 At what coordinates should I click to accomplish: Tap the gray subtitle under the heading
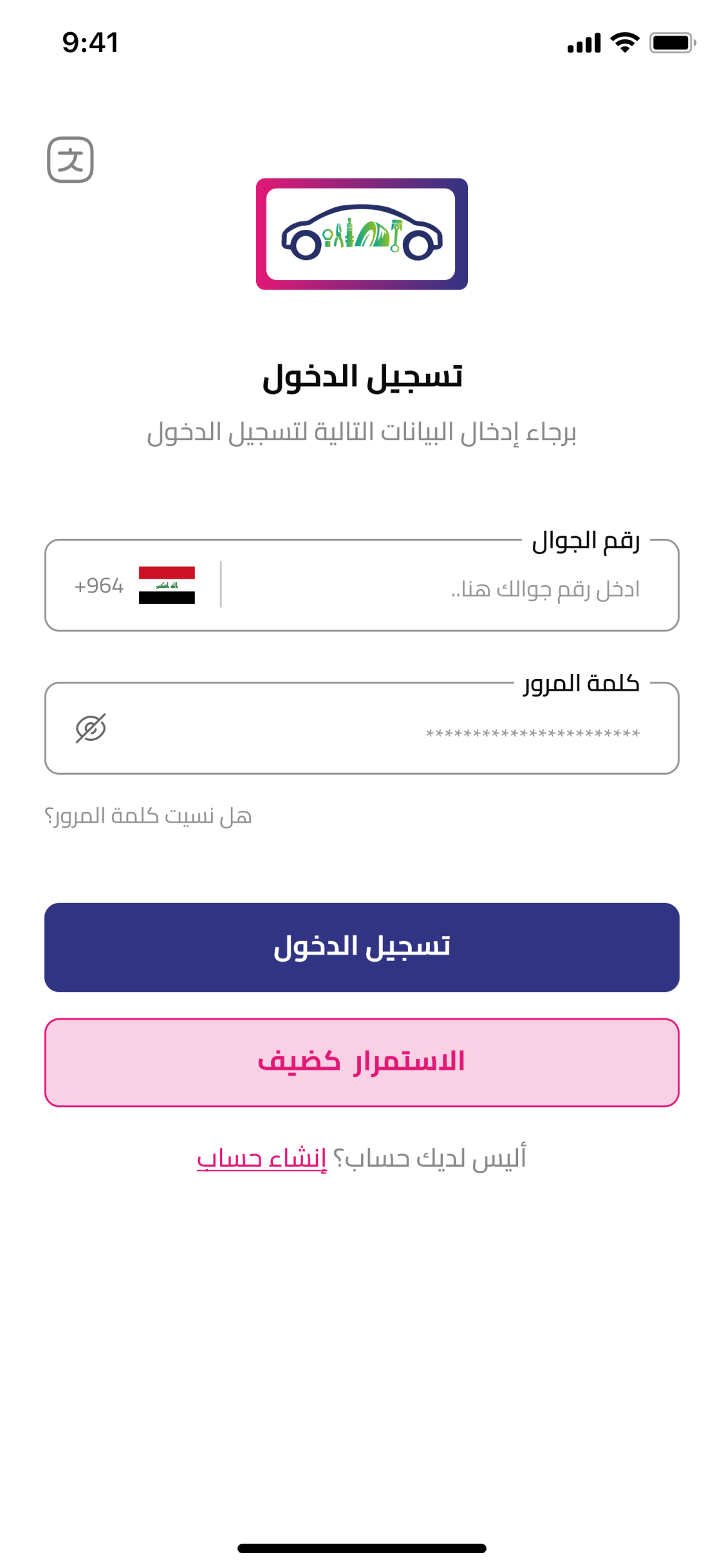click(x=362, y=433)
